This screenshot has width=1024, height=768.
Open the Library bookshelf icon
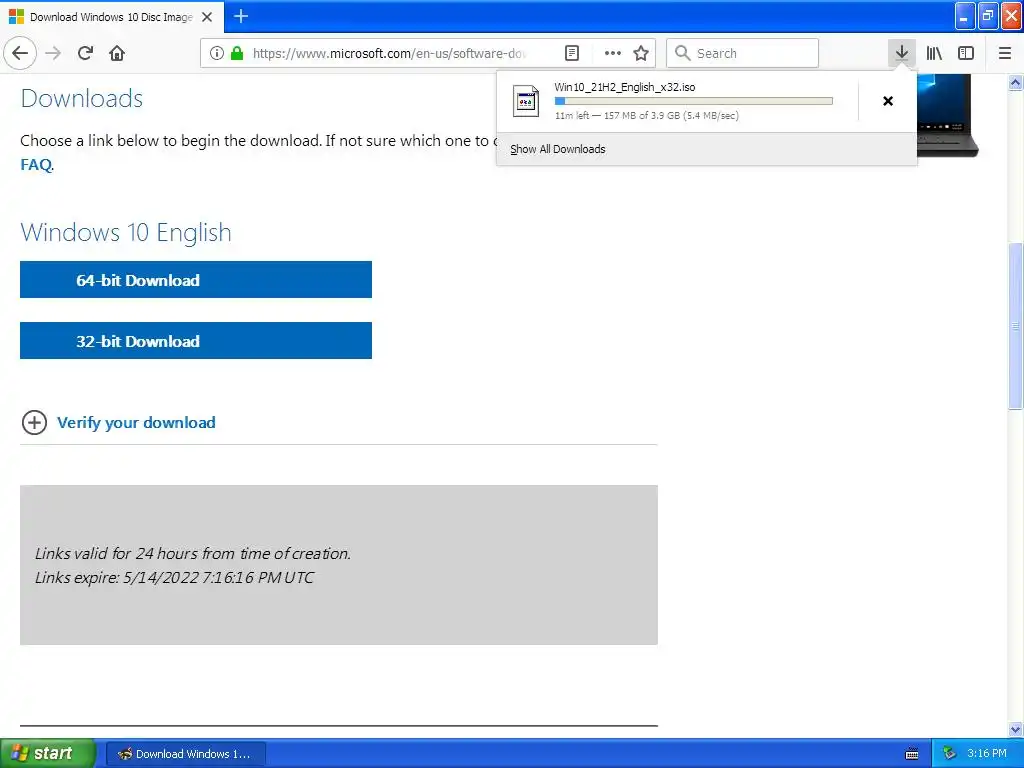pos(935,53)
